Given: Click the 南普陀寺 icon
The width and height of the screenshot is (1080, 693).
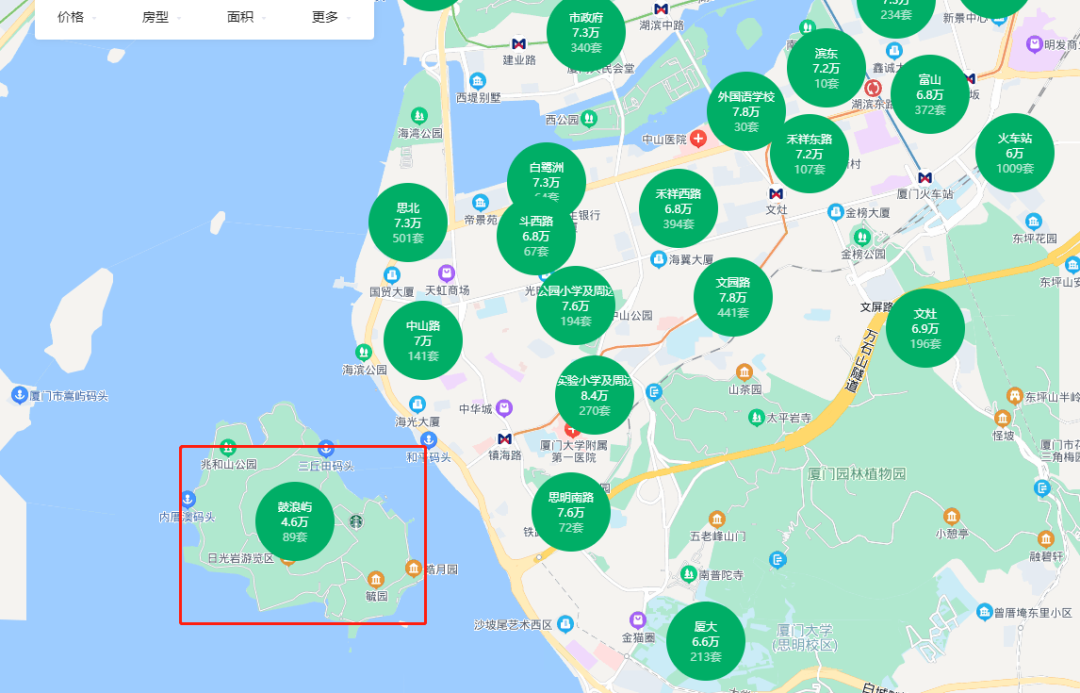Looking at the screenshot, I should (688, 573).
